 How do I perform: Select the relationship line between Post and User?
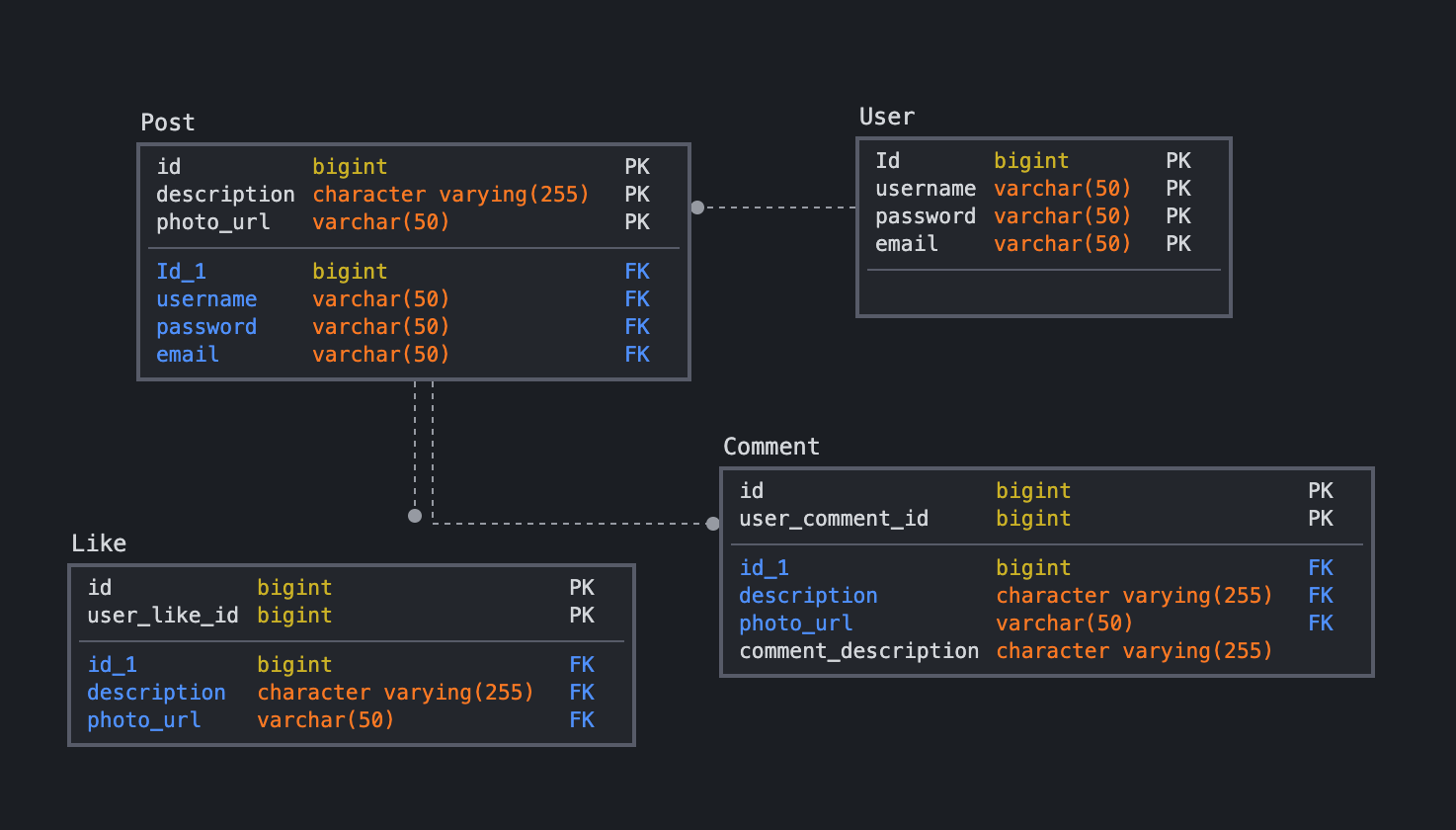coord(780,207)
